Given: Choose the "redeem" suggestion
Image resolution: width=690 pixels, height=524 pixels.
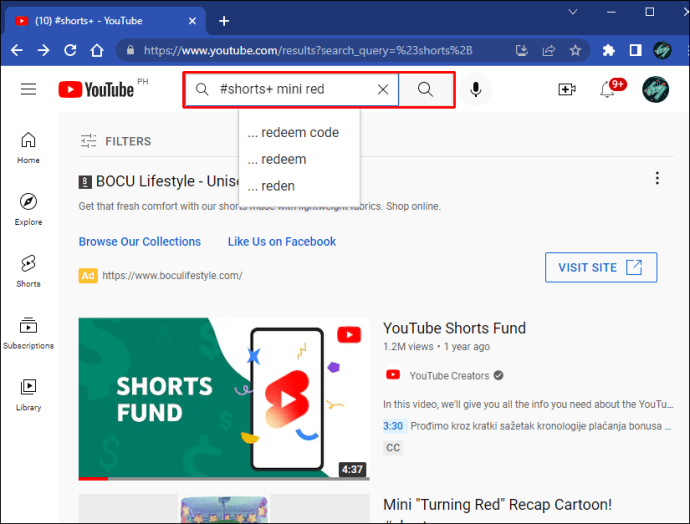Looking at the screenshot, I should point(299,159).
